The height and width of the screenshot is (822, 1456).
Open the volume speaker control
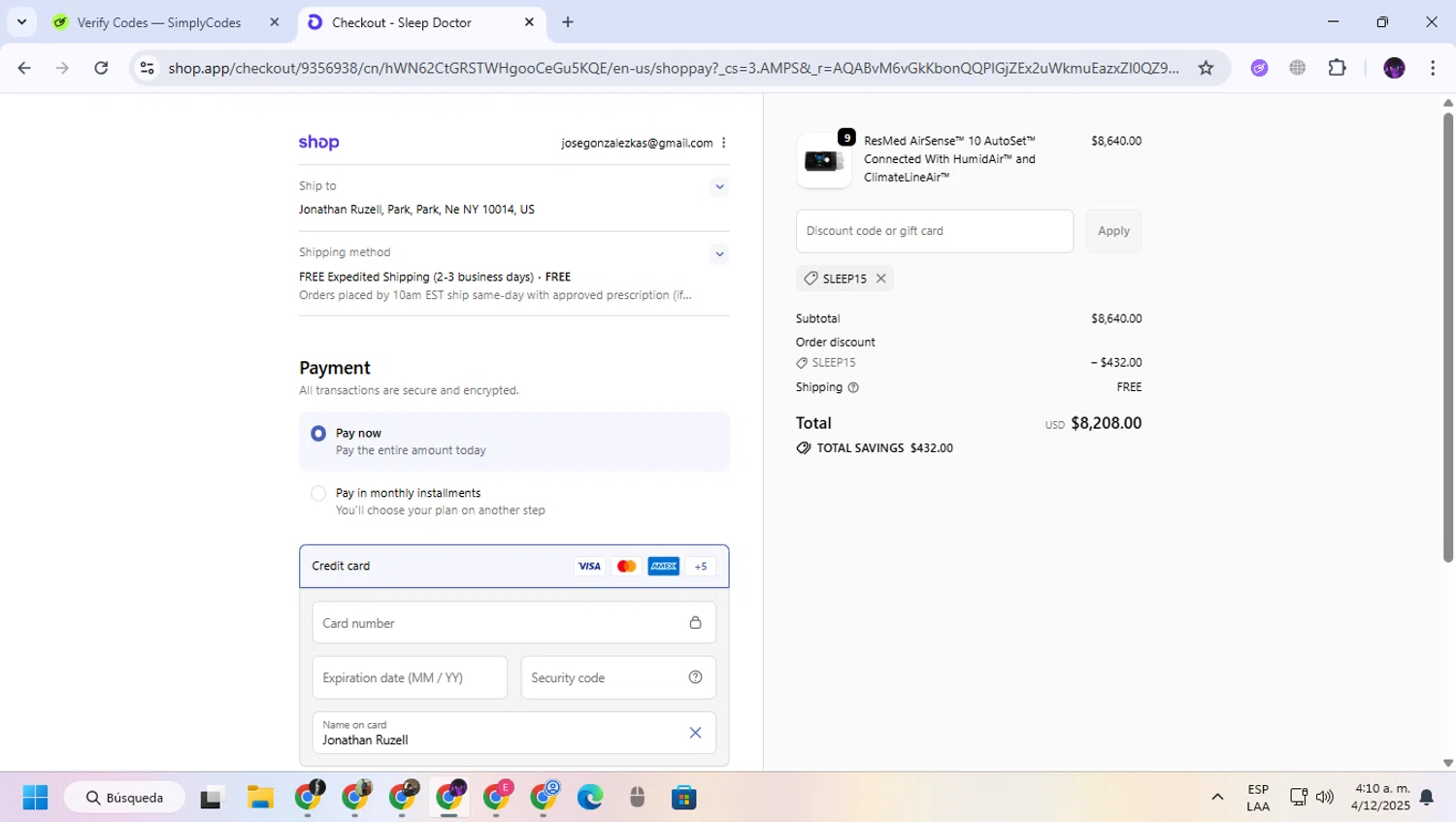tap(1325, 798)
